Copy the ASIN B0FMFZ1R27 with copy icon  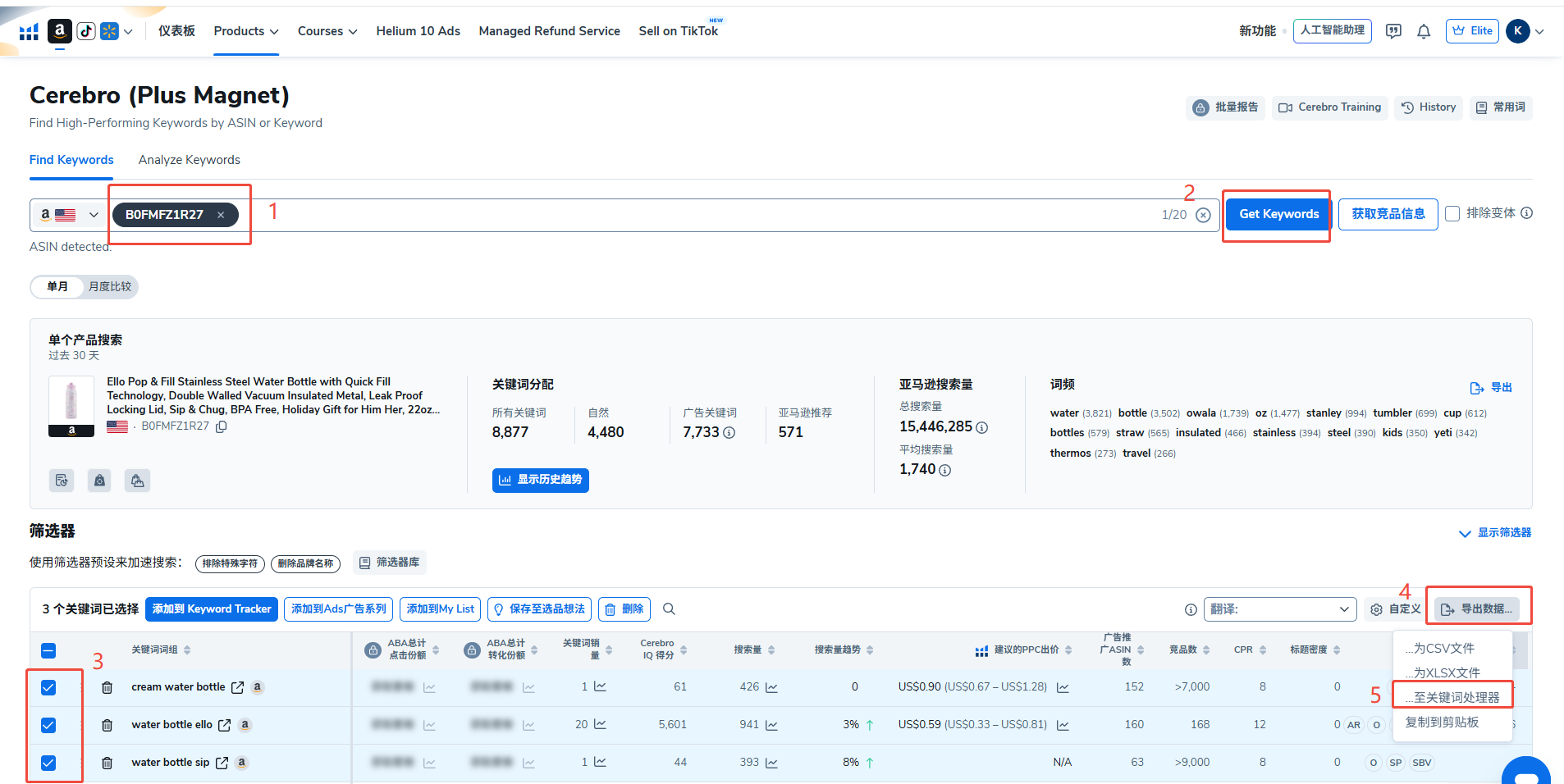pyautogui.click(x=222, y=426)
